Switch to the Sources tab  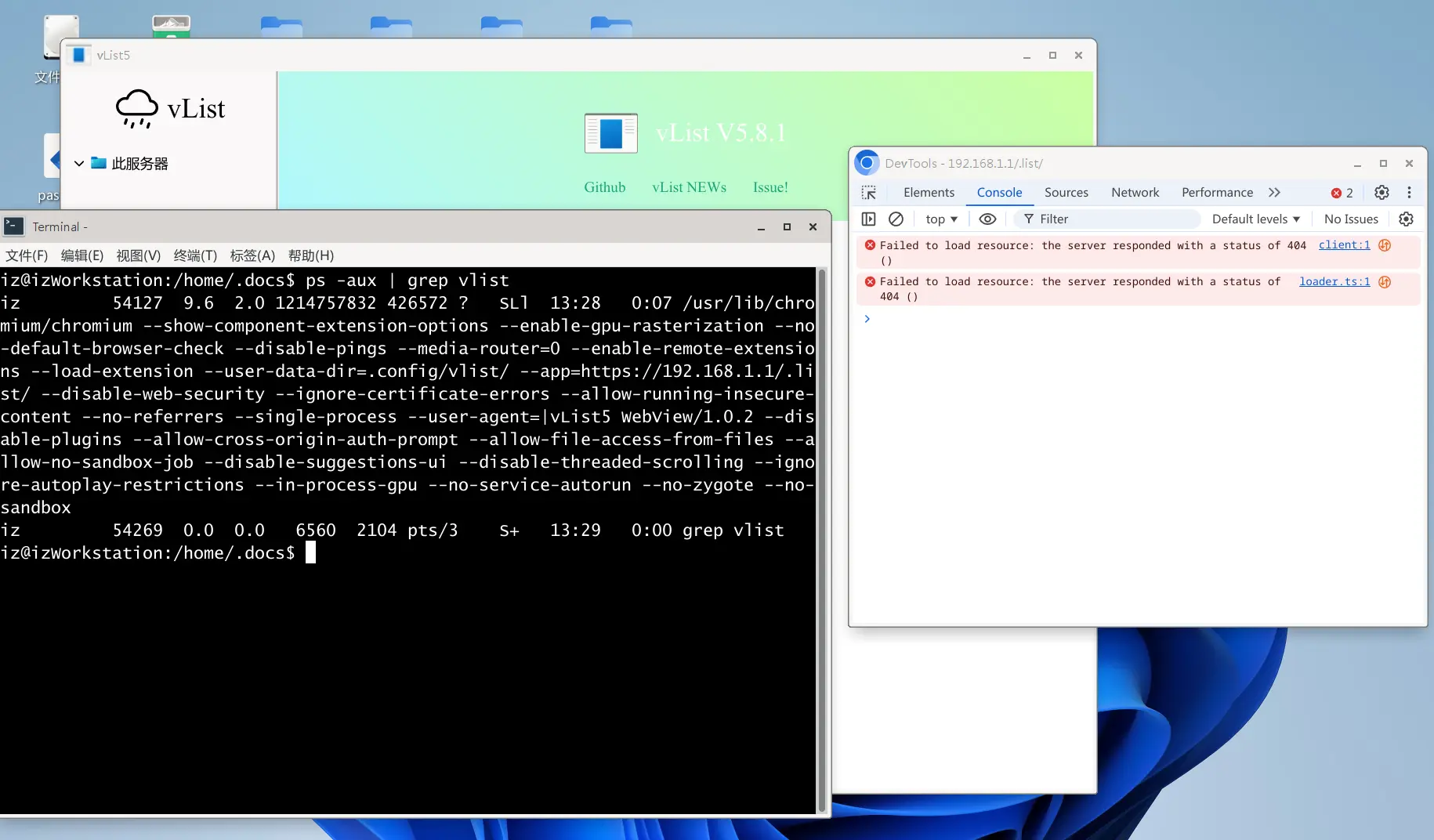click(x=1066, y=193)
